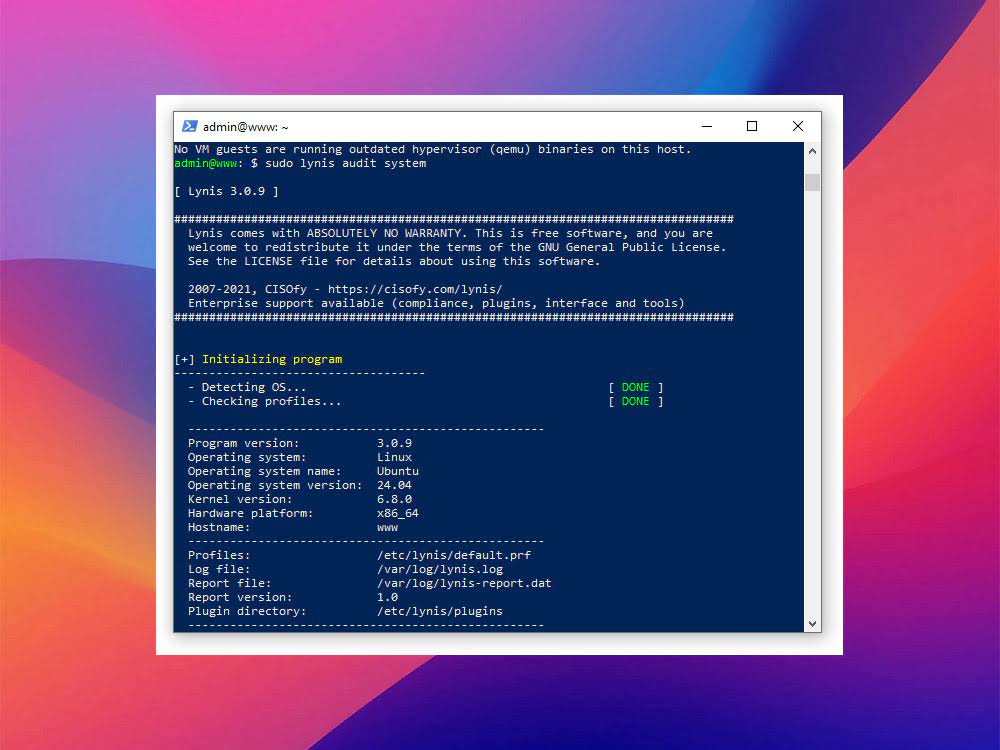Click the scrollbar down arrow
Viewport: 1000px width, 750px height.
(x=812, y=624)
